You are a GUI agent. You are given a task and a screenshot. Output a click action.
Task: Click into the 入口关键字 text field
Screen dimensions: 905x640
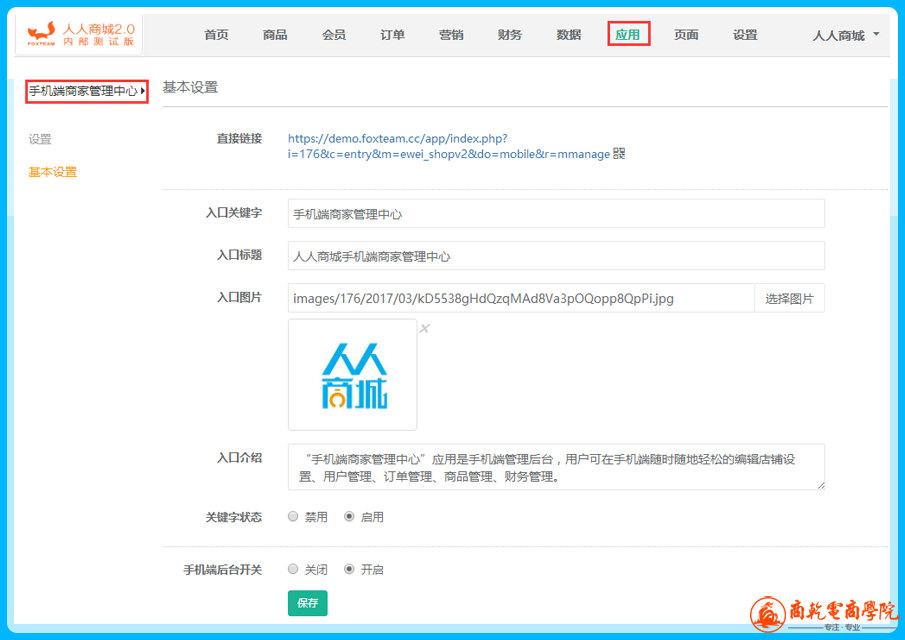click(555, 214)
